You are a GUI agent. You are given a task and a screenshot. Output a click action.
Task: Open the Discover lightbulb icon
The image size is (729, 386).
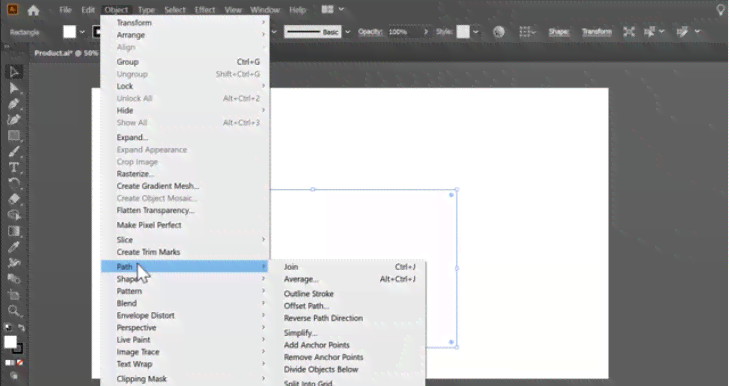point(720,10)
